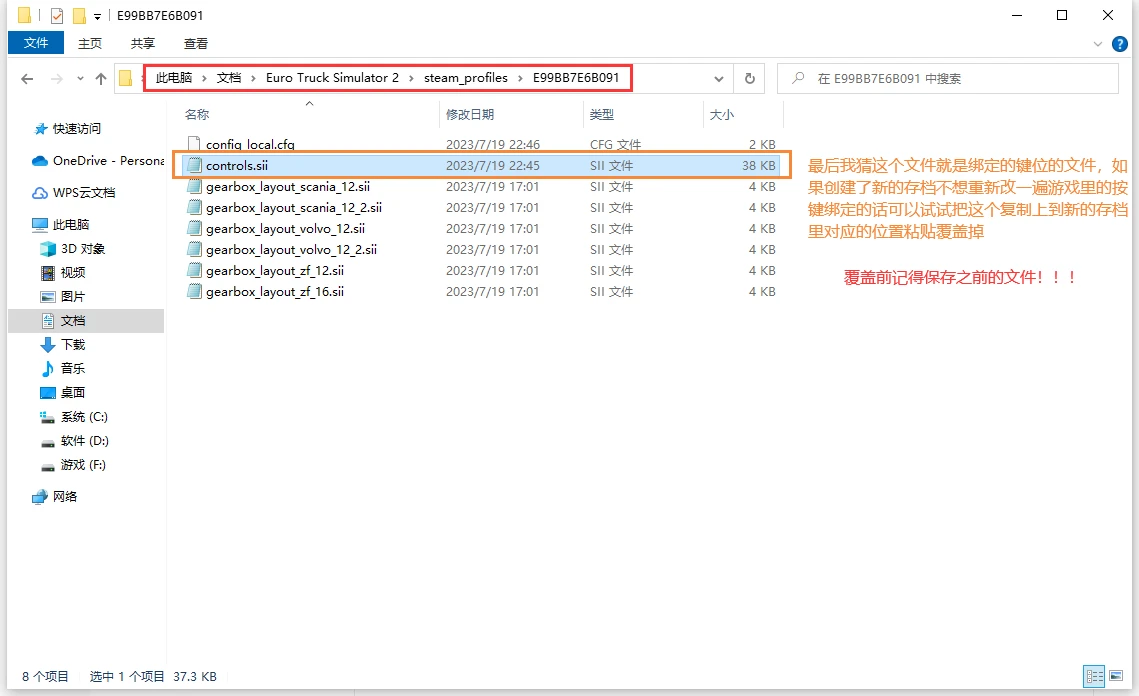Open the 文档 folder in sidebar
Viewport: 1139px width, 696px height.
coord(86,320)
